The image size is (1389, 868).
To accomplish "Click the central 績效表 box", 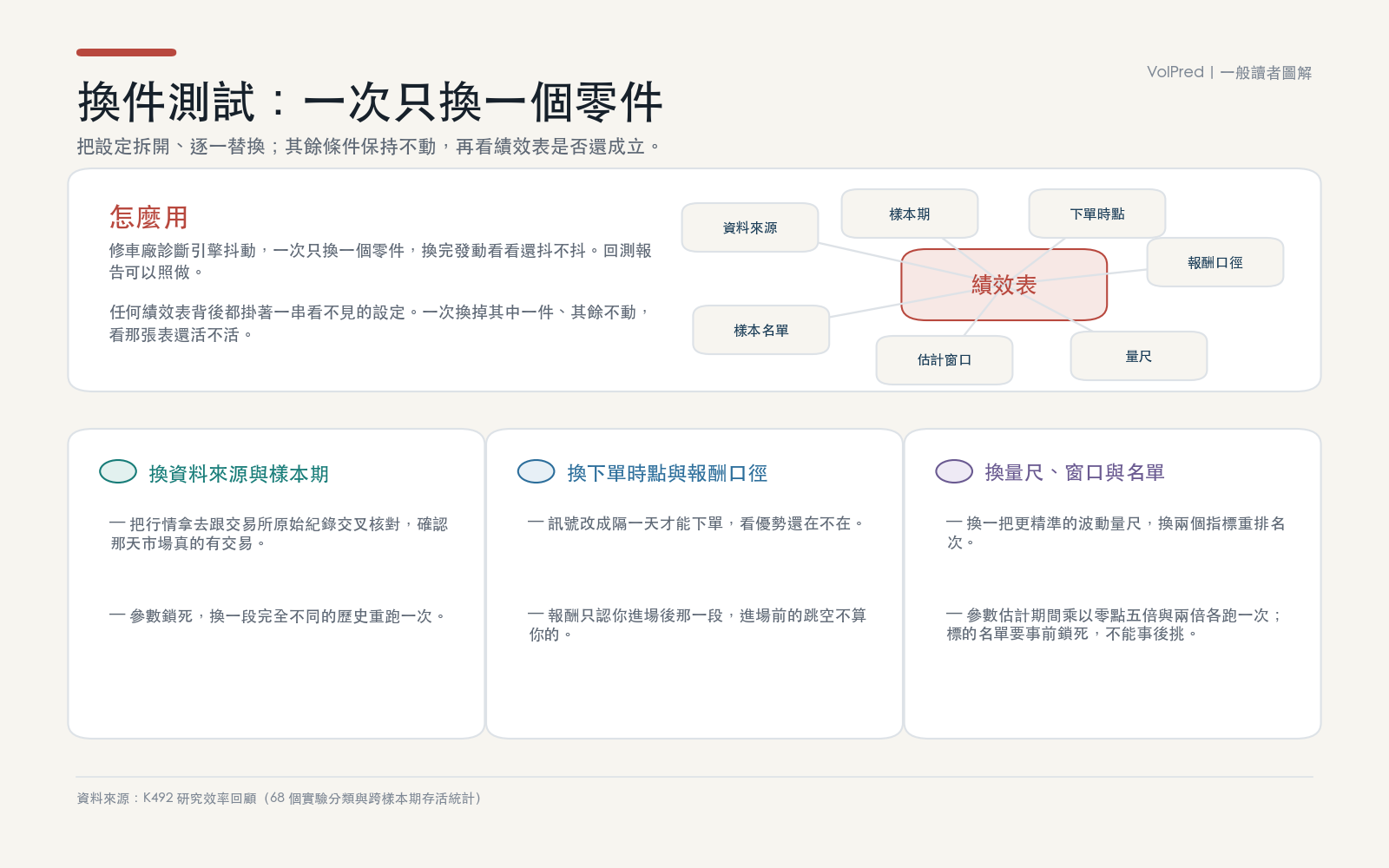I will [x=1004, y=285].
